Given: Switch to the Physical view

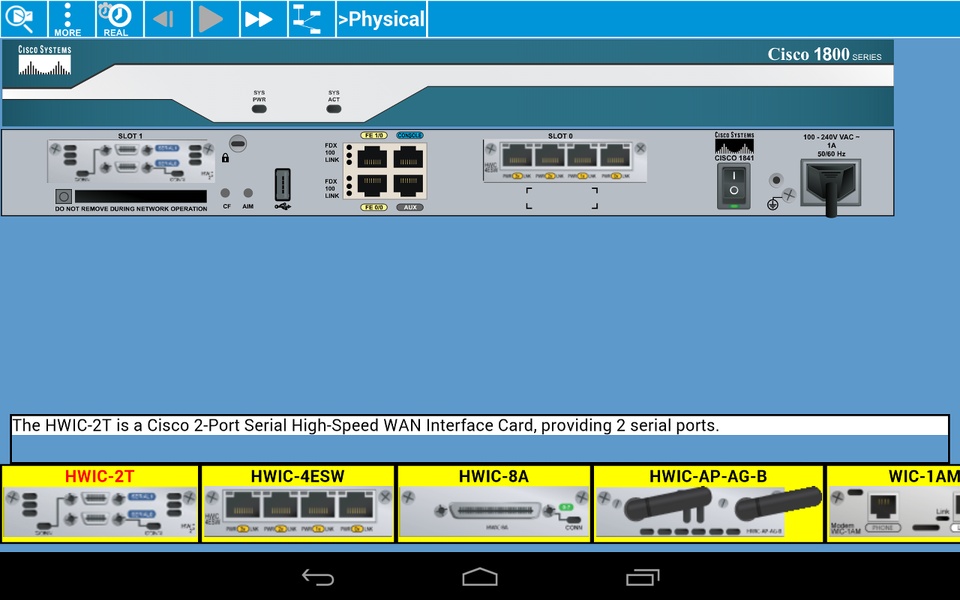Looking at the screenshot, I should click(382, 19).
